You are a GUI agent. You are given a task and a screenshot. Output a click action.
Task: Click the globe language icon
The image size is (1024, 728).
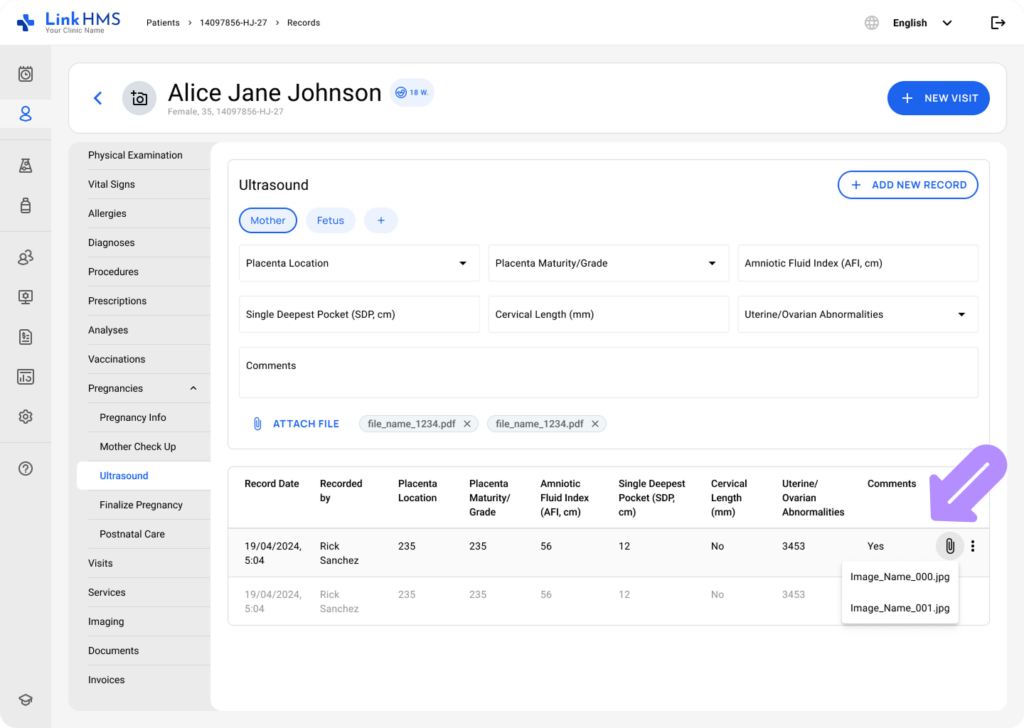[872, 23]
